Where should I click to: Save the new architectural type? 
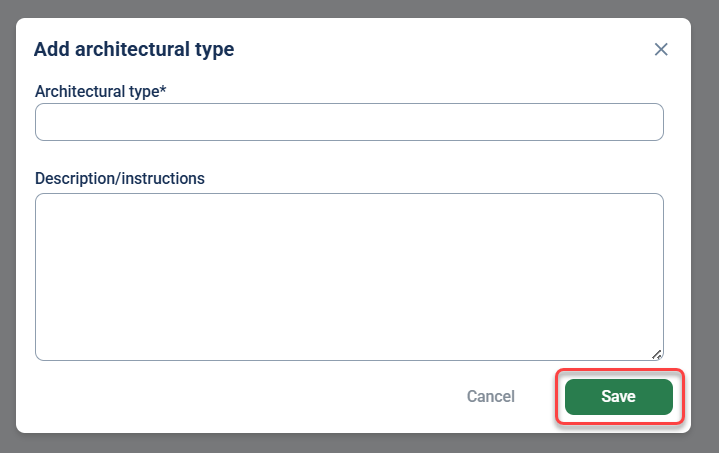click(x=618, y=397)
